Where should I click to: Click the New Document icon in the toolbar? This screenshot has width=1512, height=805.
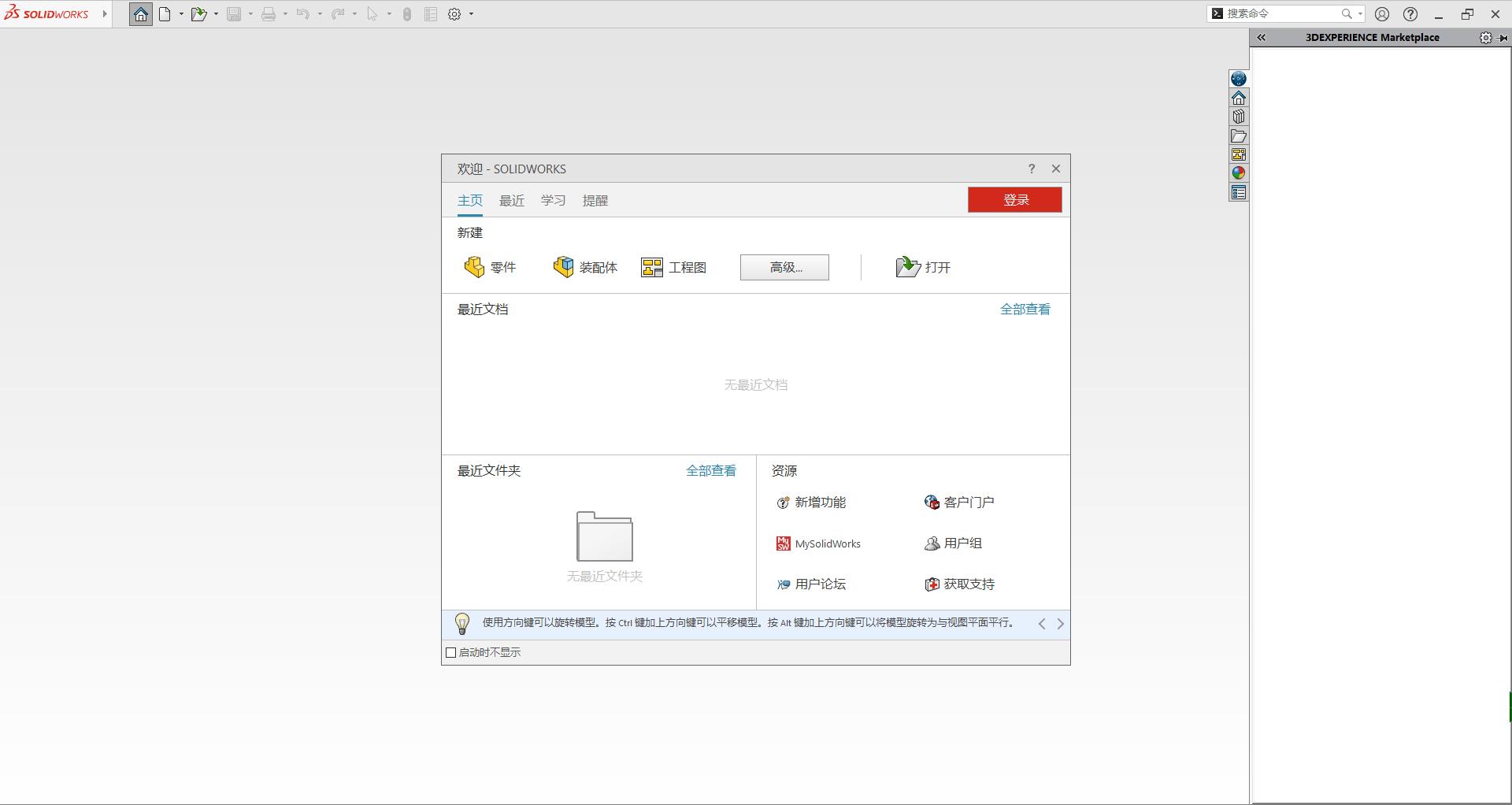165,13
